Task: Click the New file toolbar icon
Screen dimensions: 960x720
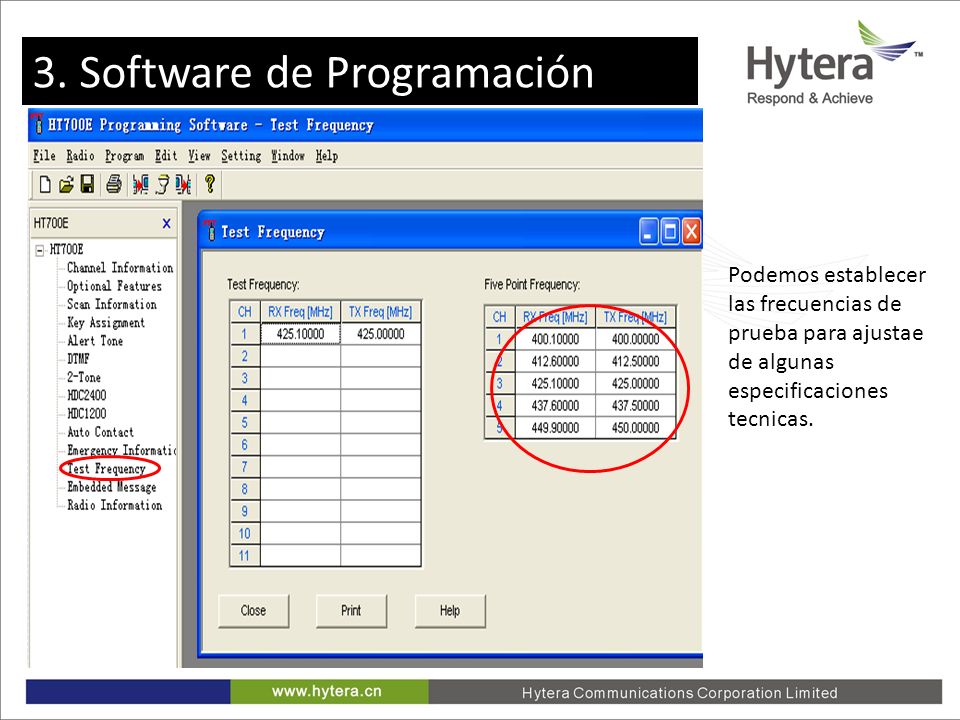Action: pyautogui.click(x=45, y=184)
